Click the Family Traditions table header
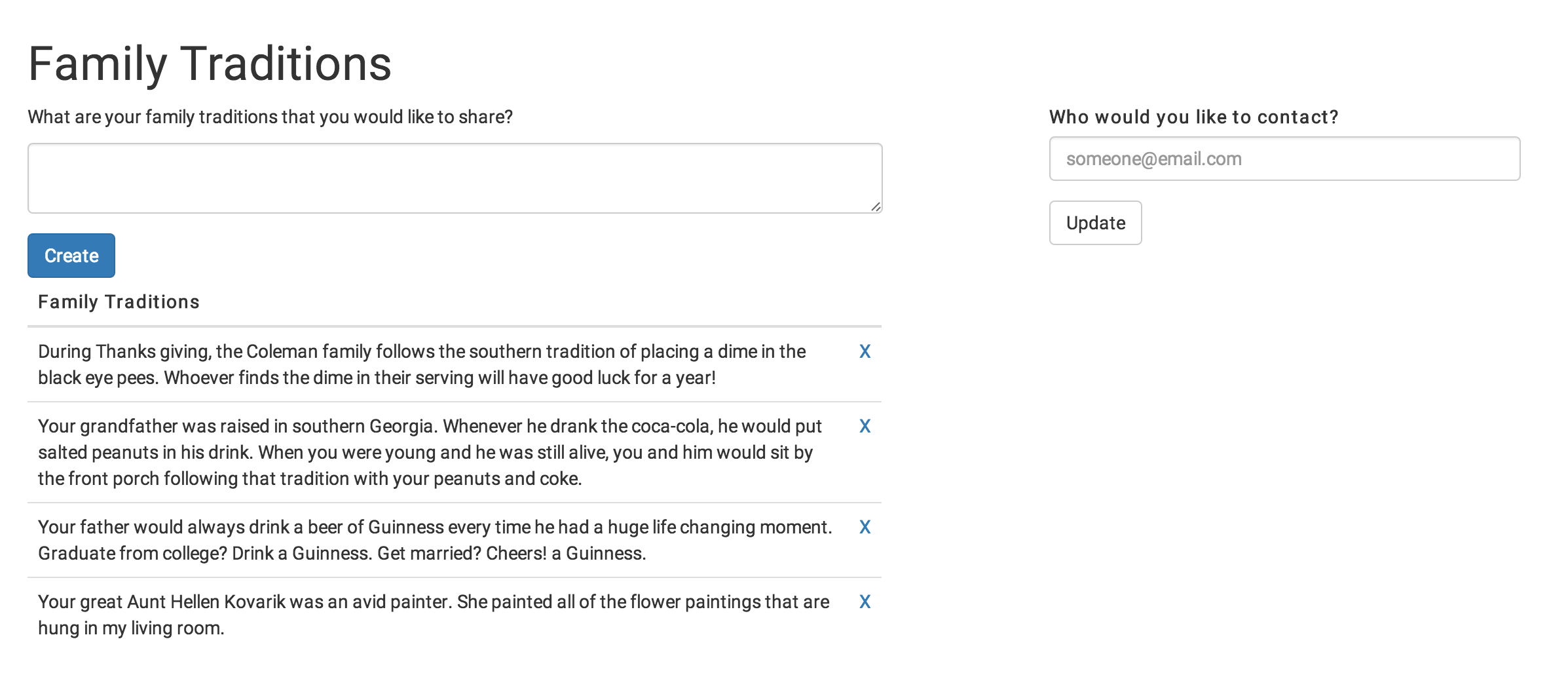 point(119,302)
